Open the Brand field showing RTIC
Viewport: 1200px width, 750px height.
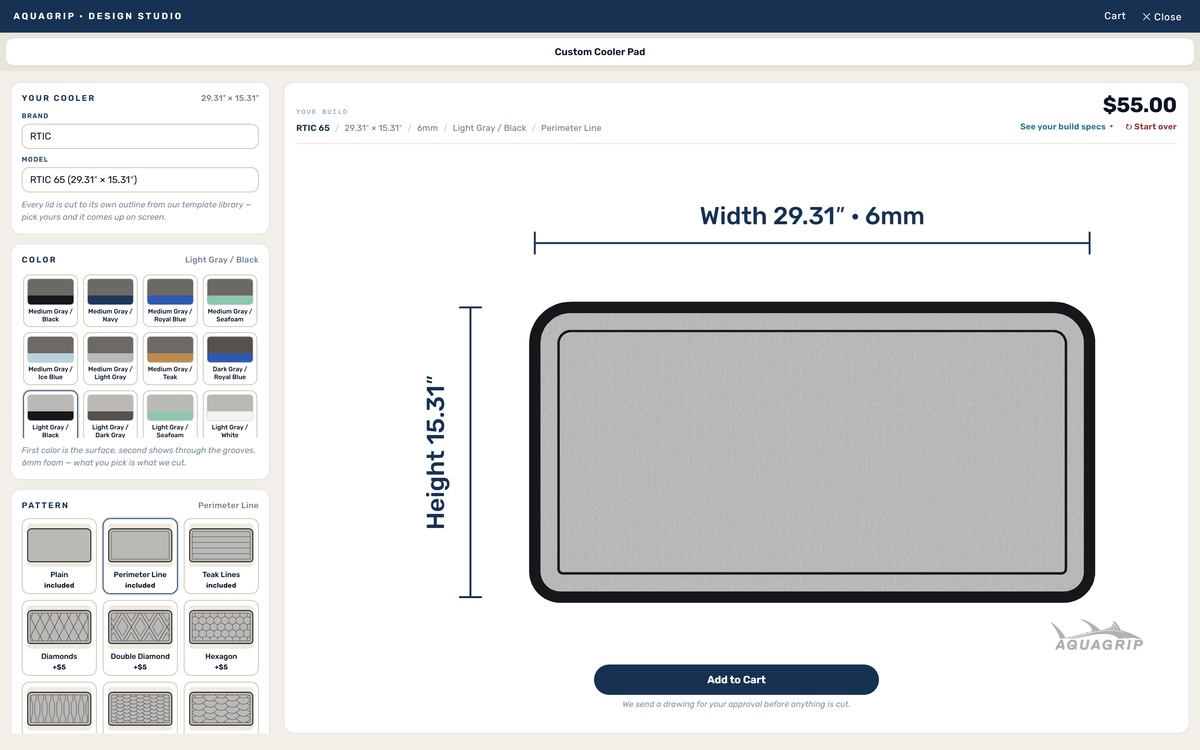pyautogui.click(x=140, y=136)
